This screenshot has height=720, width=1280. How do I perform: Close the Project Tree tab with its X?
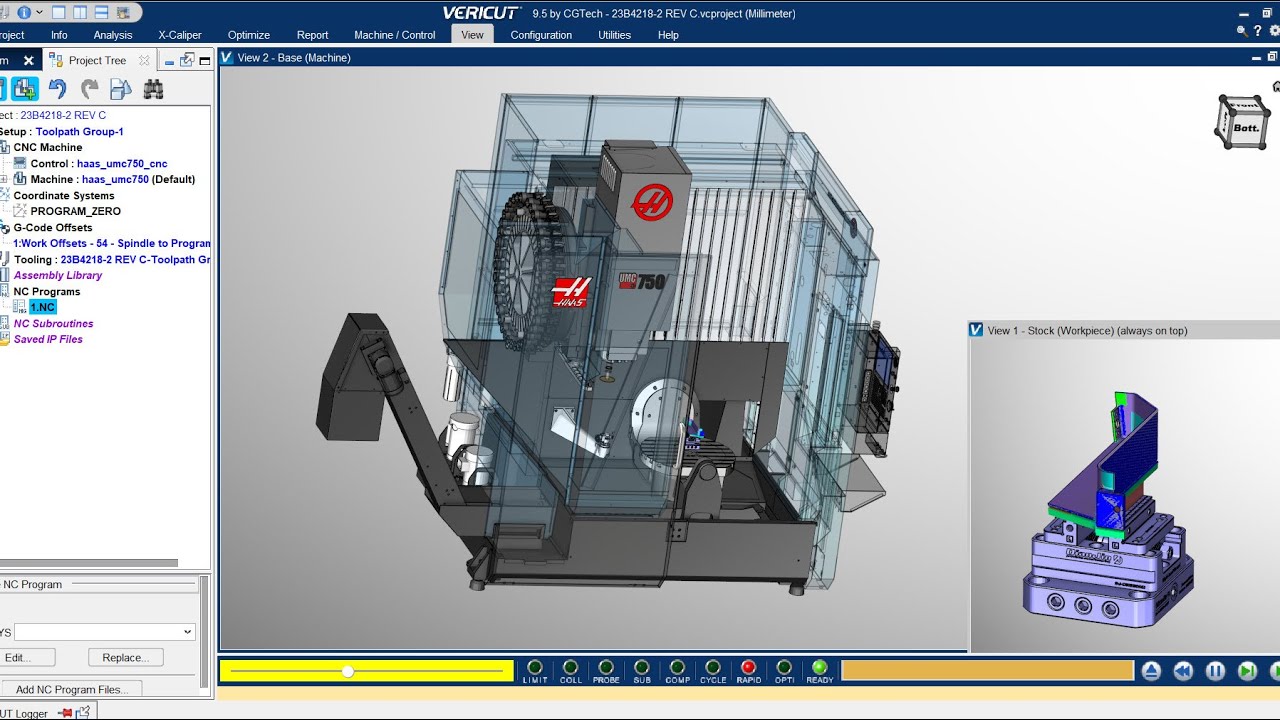pyautogui.click(x=144, y=60)
